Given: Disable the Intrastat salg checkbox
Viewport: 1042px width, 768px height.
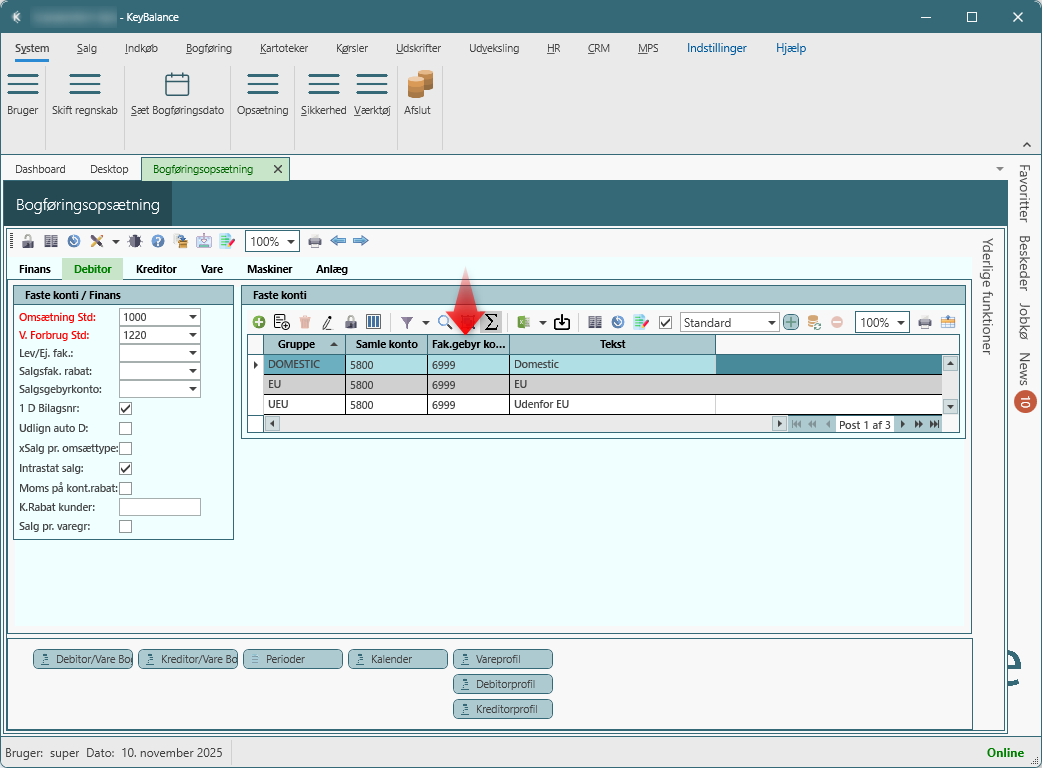Looking at the screenshot, I should 125,467.
